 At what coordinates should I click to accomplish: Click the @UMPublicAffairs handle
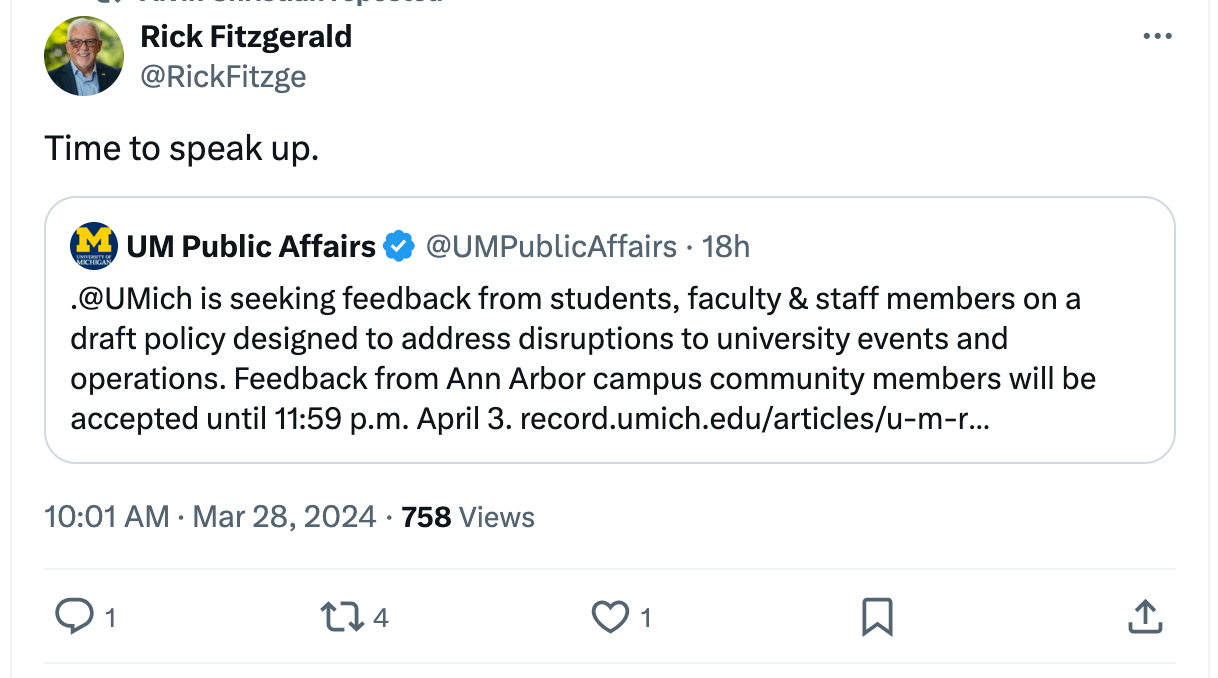click(x=551, y=246)
